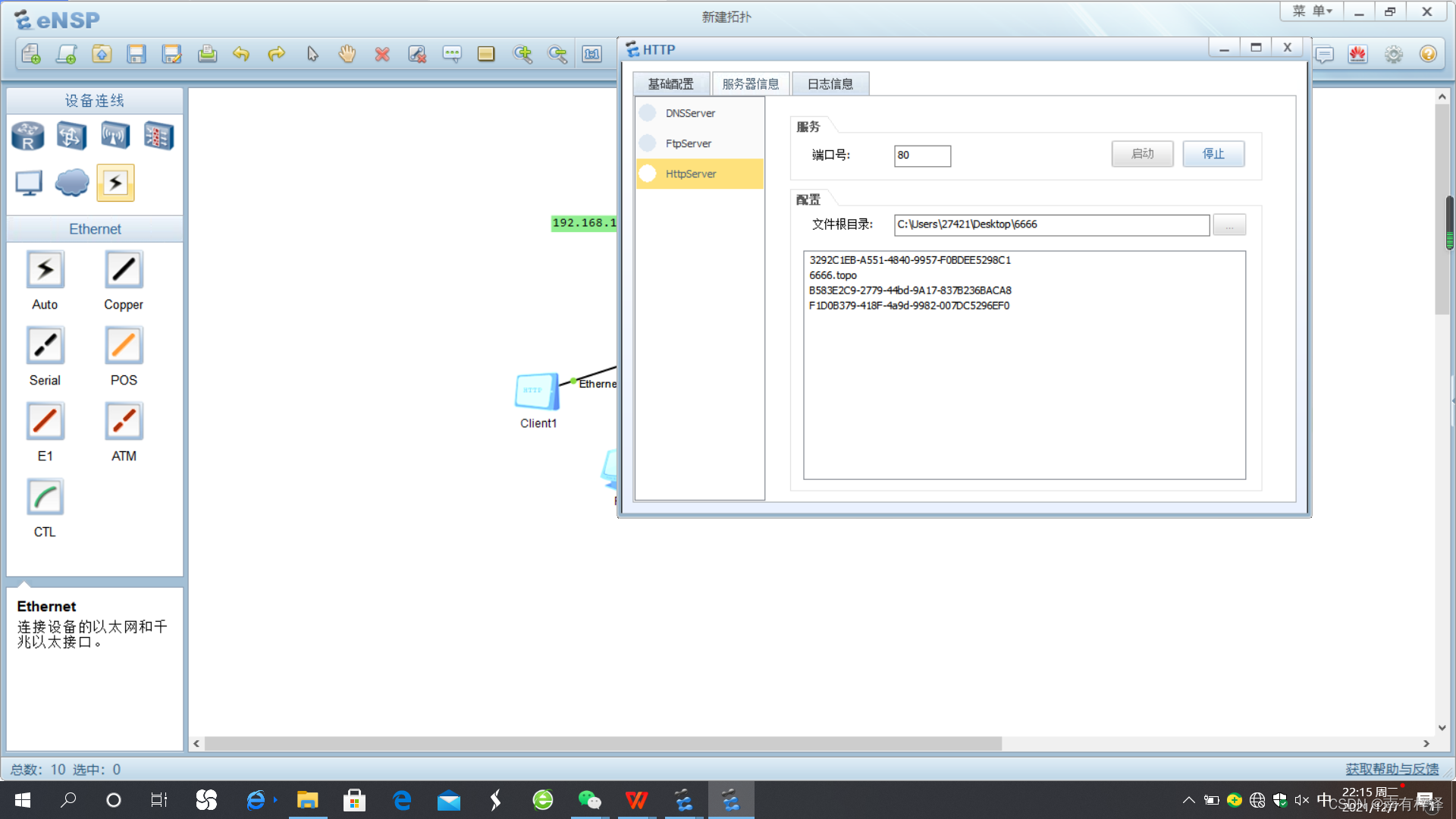The width and height of the screenshot is (1456, 819).
Task: Select the hand drag tool in toolbar
Action: (x=347, y=54)
